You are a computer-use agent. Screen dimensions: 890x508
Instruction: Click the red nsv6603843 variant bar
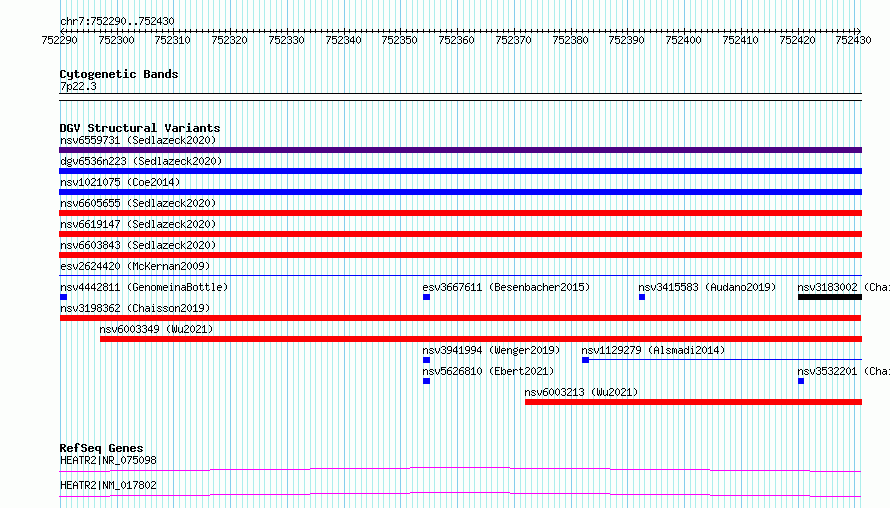[x=460, y=255]
